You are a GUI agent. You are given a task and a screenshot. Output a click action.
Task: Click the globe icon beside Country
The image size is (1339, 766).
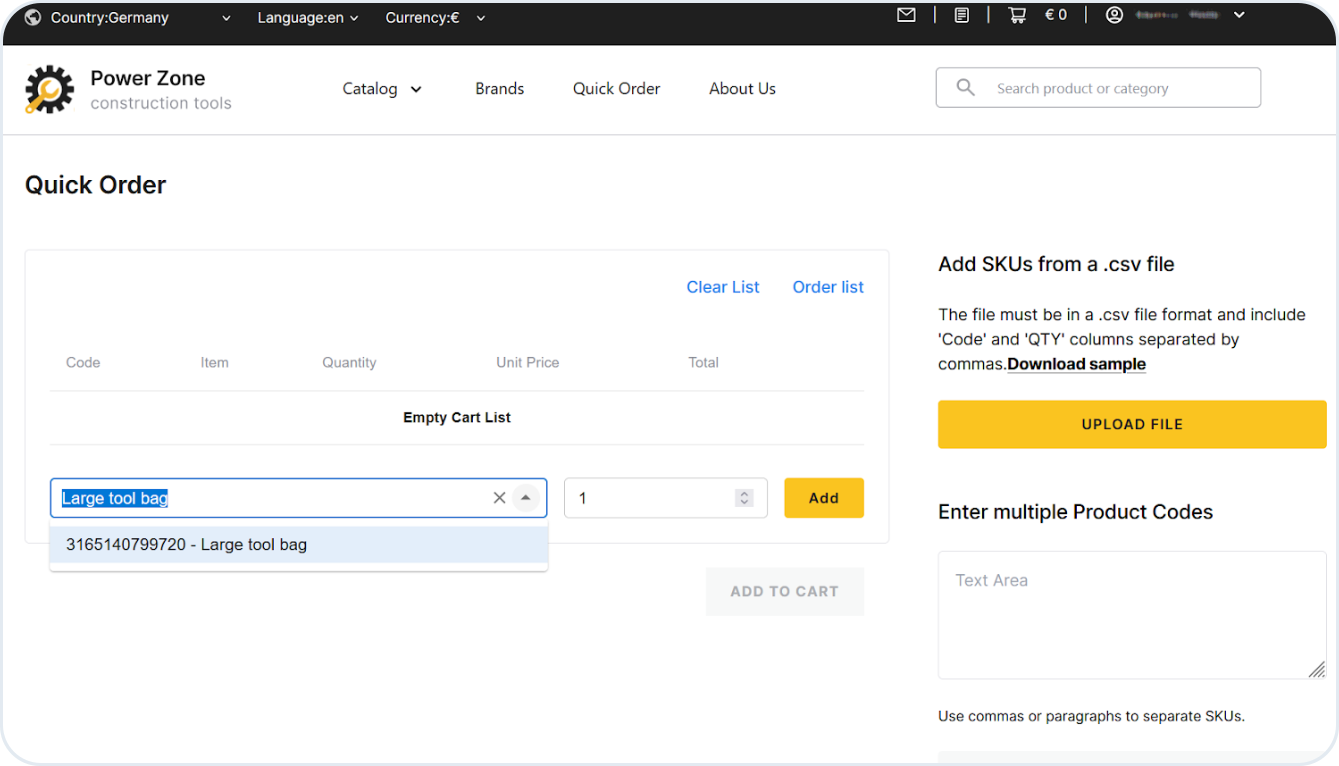(x=33, y=17)
